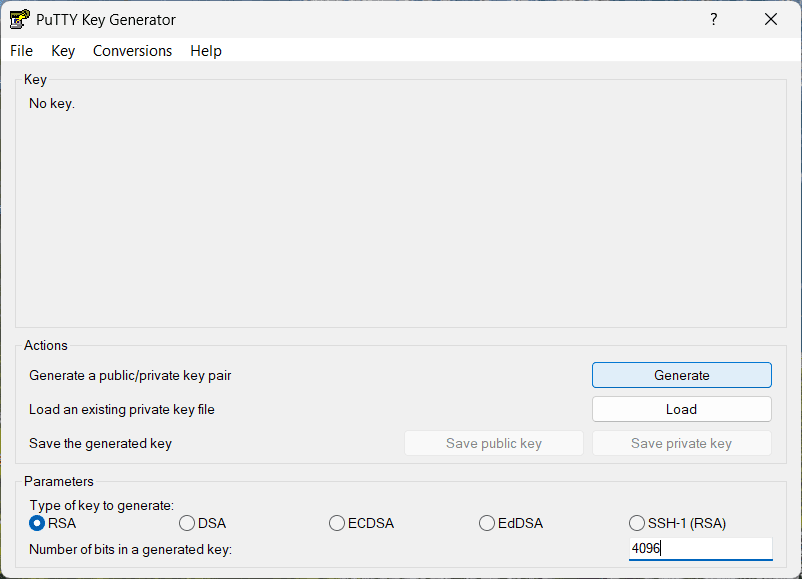802x579 pixels.
Task: Open the Help menu
Action: (206, 51)
